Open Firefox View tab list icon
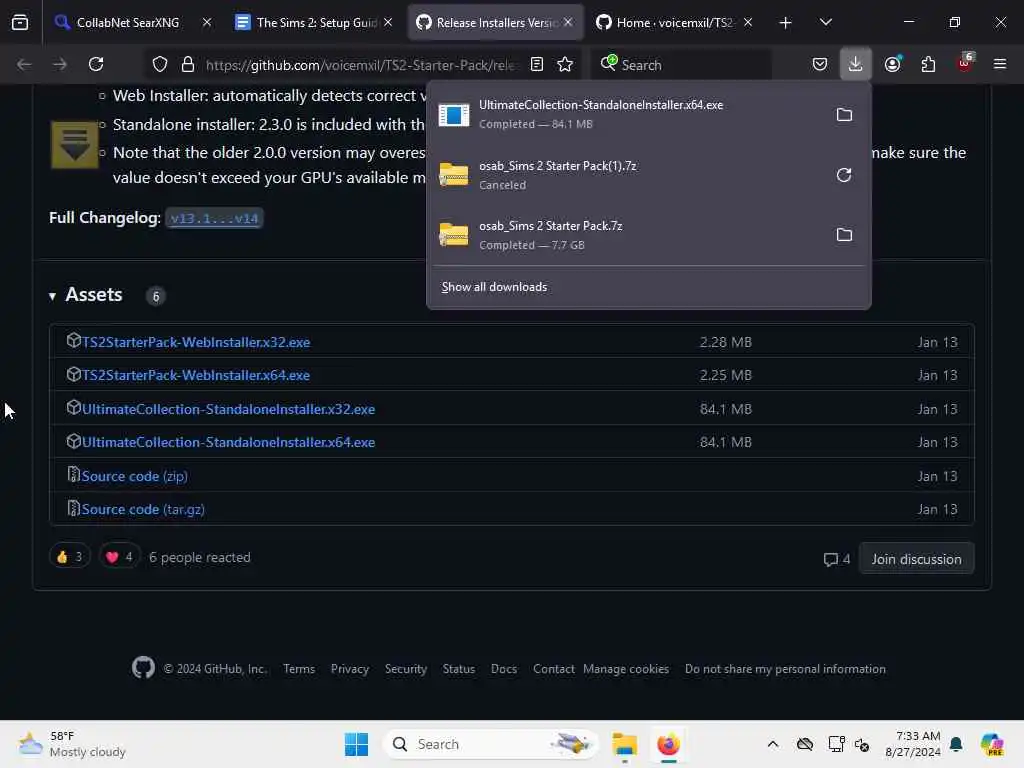Image resolution: width=1024 pixels, height=768 pixels. coord(20,22)
